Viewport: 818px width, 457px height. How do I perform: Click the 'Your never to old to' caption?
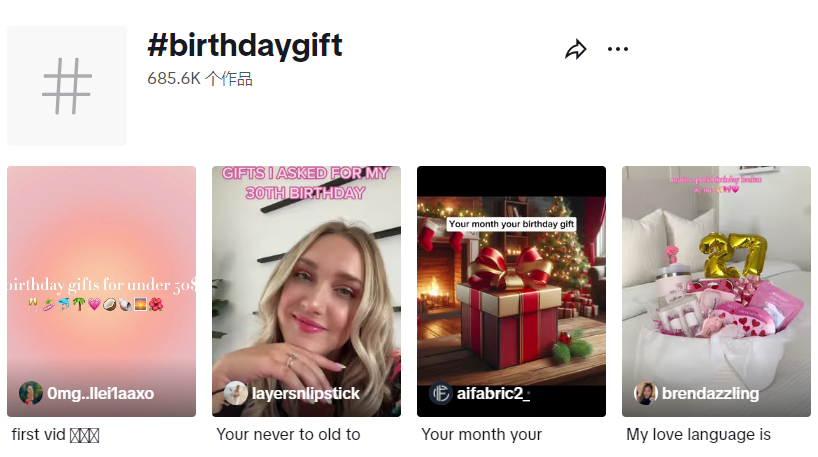288,435
